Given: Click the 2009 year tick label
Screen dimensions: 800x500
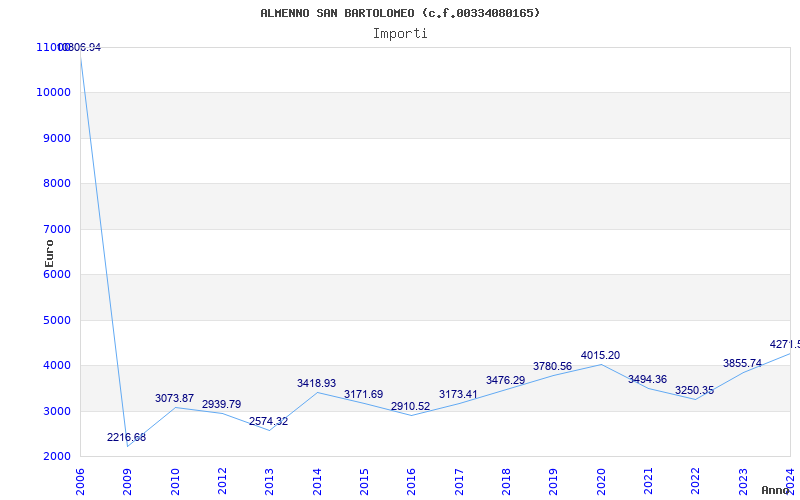Looking at the screenshot, I should [x=127, y=482].
